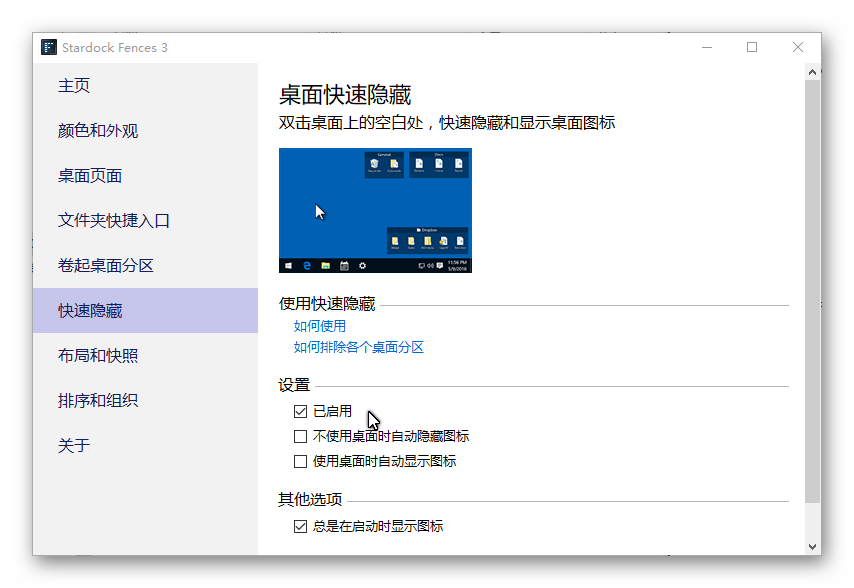Click the 使用快速隐藏 section label
Image resolution: width=854 pixels, height=588 pixels.
coord(327,304)
